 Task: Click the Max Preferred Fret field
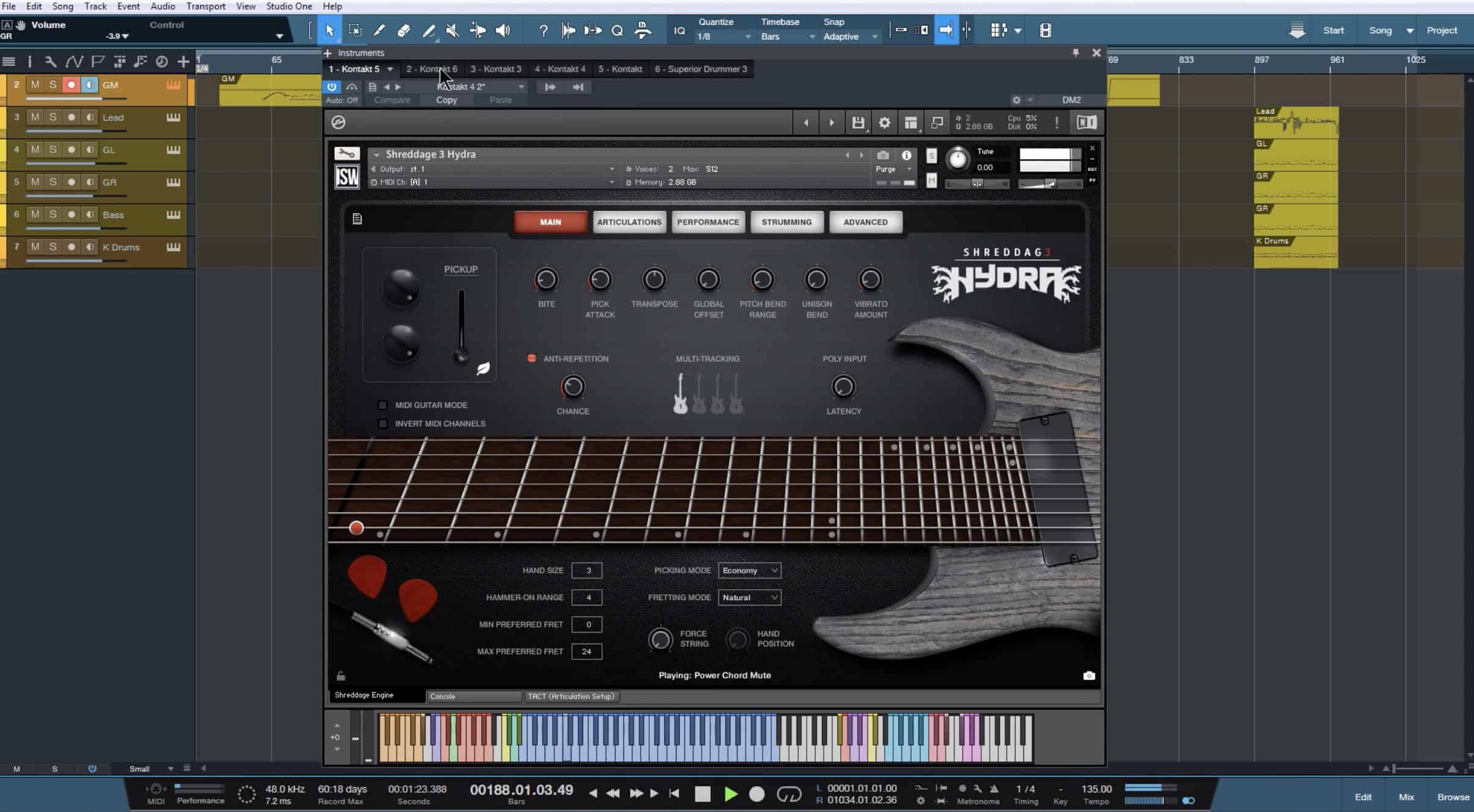[587, 651]
